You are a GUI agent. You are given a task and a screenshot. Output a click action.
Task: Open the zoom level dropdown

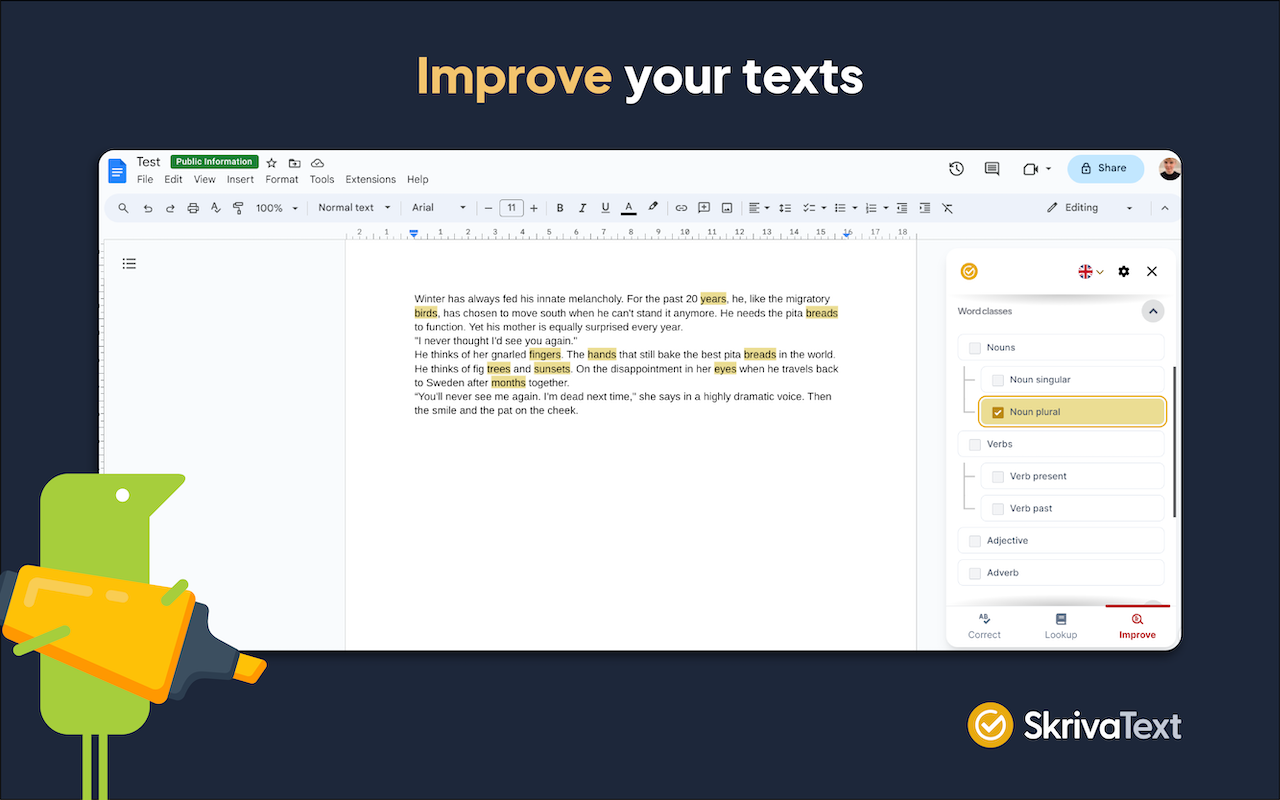(x=277, y=208)
